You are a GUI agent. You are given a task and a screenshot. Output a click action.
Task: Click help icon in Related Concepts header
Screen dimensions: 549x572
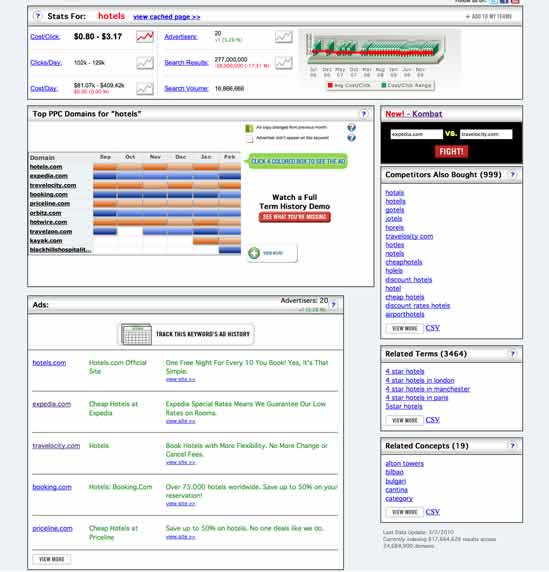pos(513,446)
